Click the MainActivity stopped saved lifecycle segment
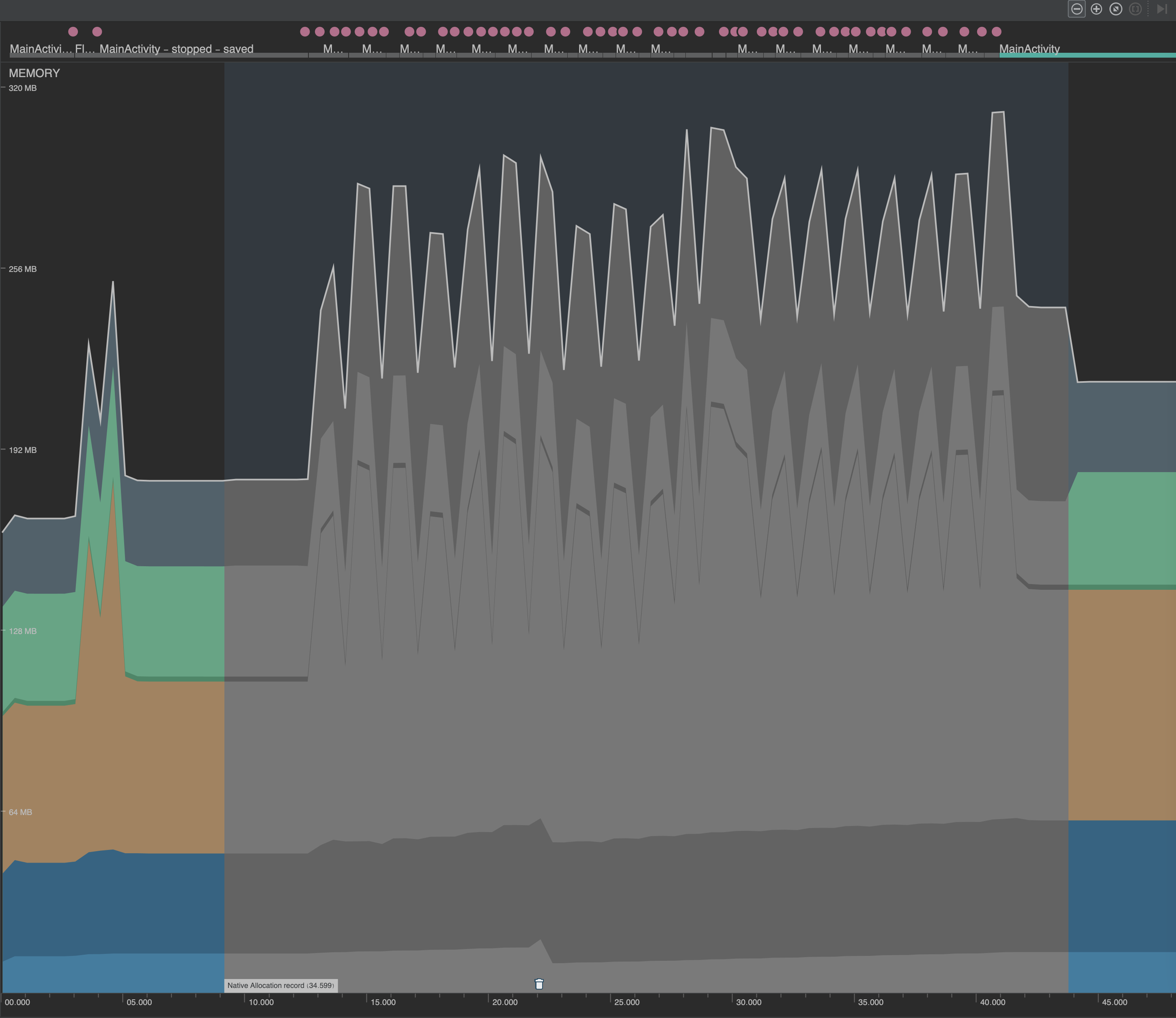 (176, 50)
